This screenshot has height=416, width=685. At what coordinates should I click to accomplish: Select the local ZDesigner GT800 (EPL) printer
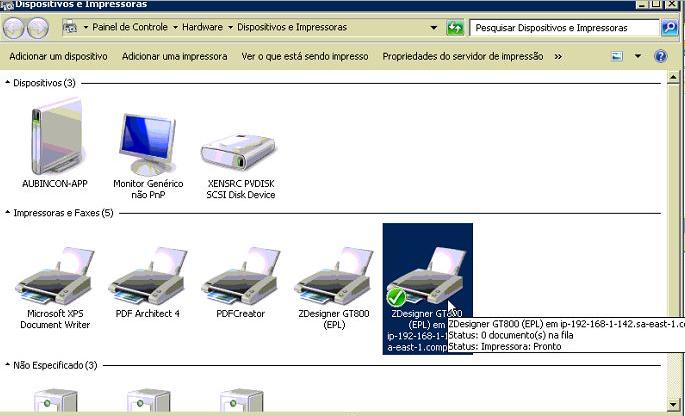334,288
